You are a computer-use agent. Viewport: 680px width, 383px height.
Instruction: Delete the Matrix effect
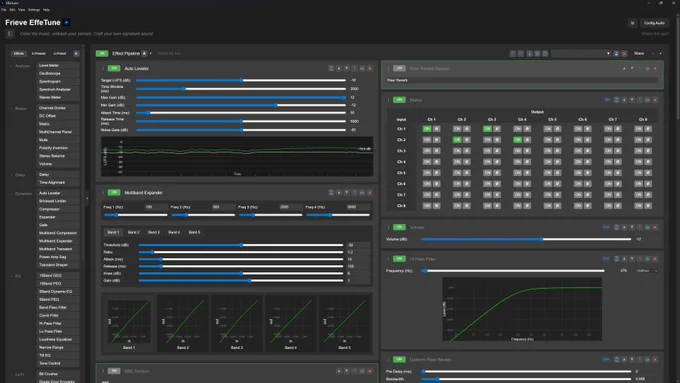pyautogui.click(x=655, y=100)
